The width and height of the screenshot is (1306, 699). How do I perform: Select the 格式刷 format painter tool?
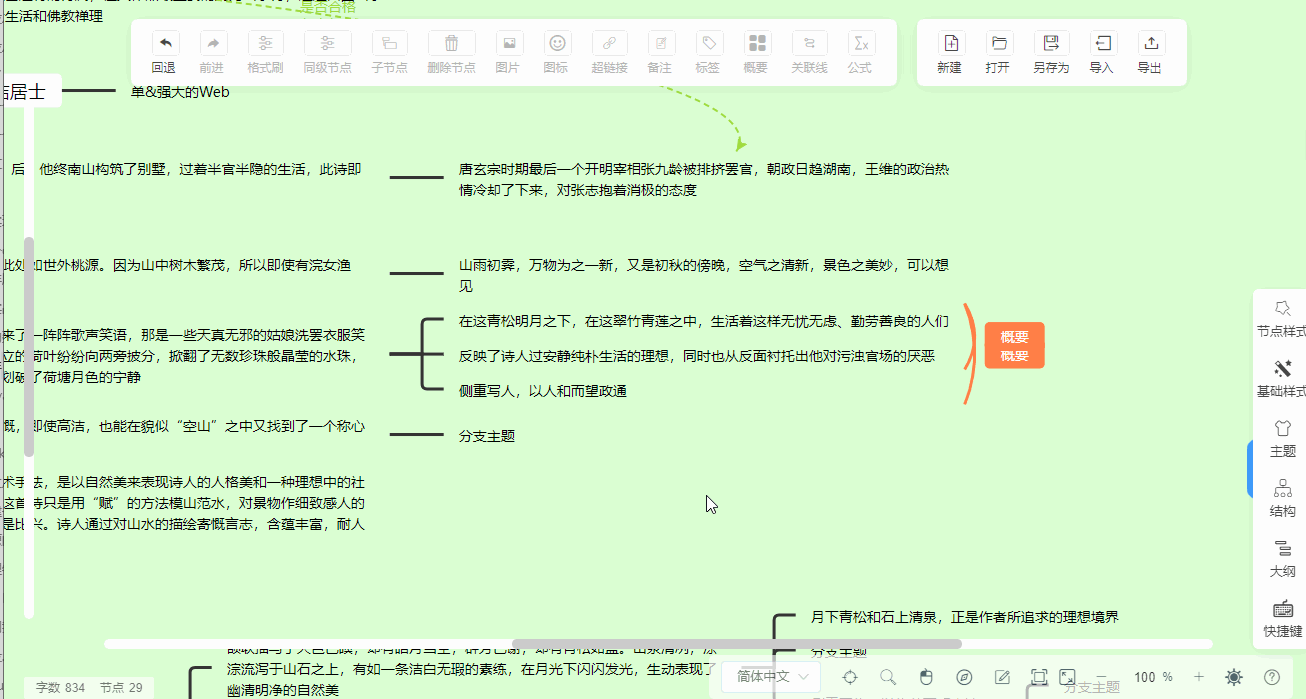(265, 52)
